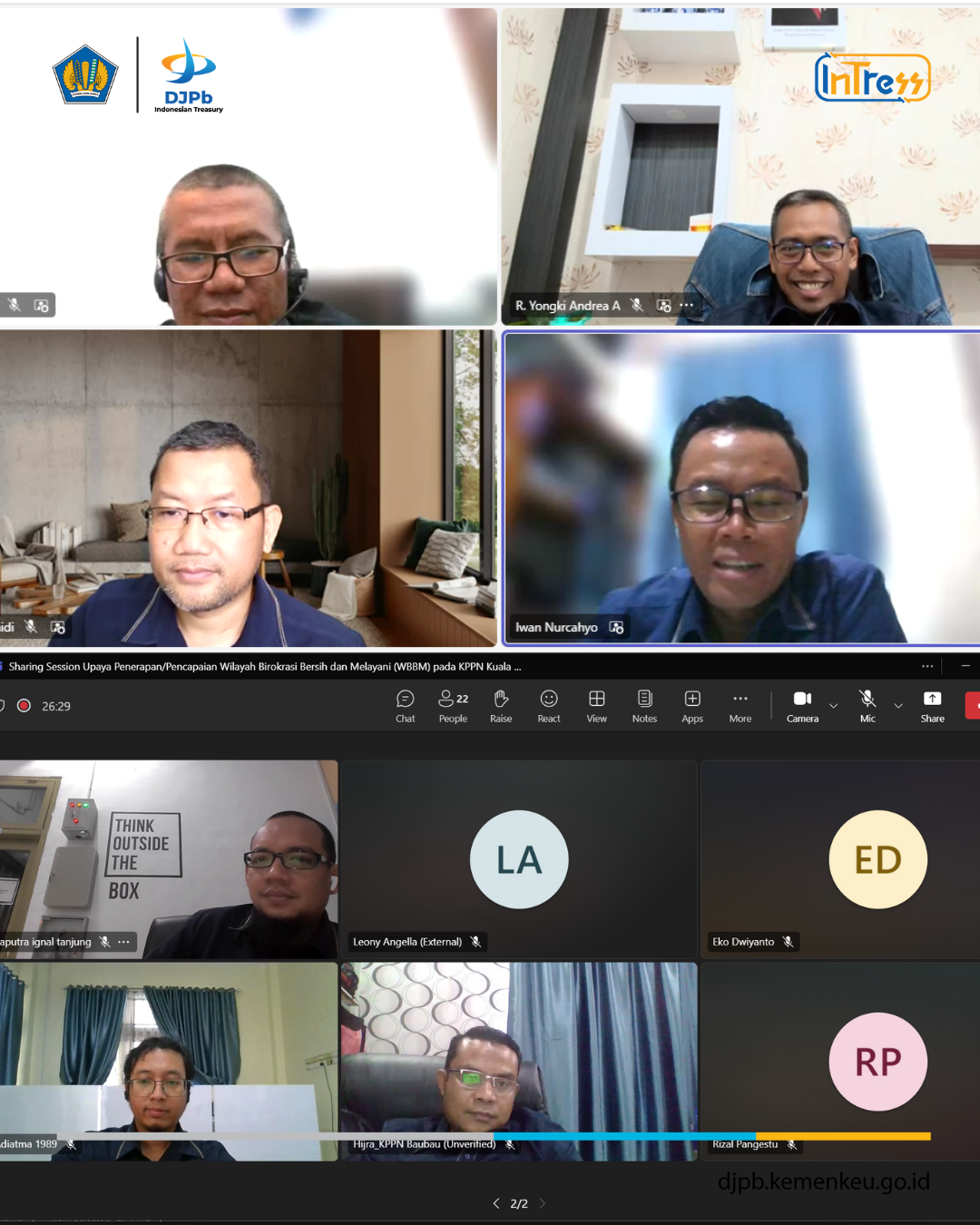Viewport: 980px width, 1225px height.
Task: Raise your hand in the meeting
Action: (501, 706)
